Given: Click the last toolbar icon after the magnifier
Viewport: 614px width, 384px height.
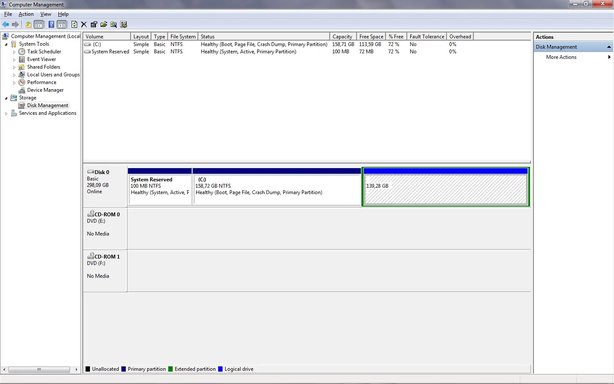Looking at the screenshot, I should 124,24.
